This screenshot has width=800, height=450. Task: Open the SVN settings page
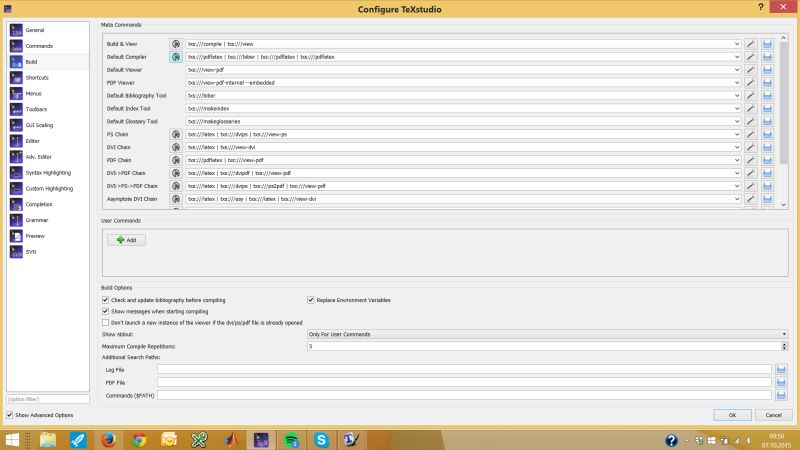click(x=48, y=252)
